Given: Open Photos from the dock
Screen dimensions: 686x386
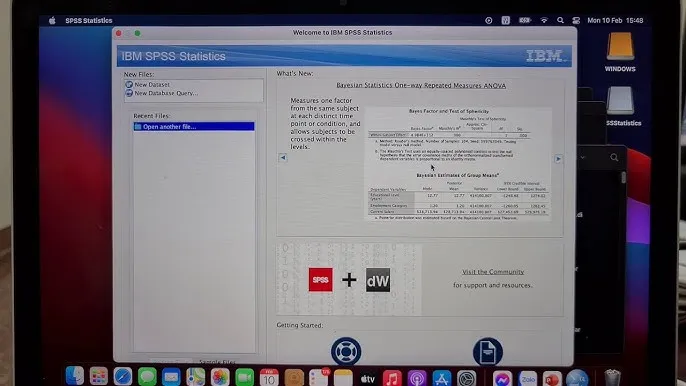Looking at the screenshot, I should [220, 377].
